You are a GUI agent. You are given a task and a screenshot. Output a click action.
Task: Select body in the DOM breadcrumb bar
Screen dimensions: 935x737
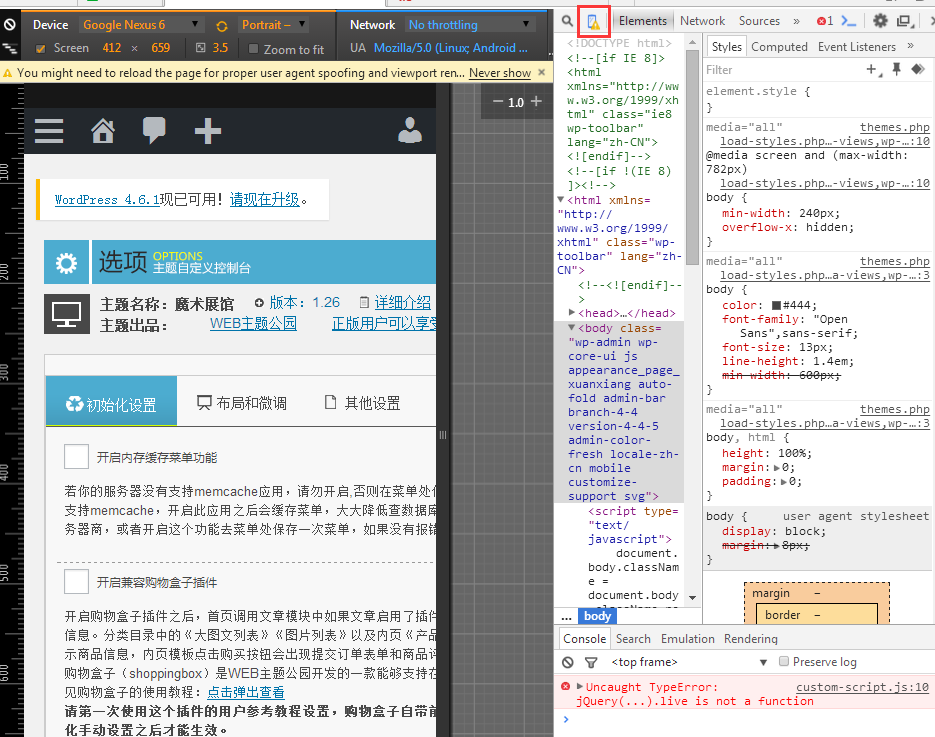coord(596,616)
